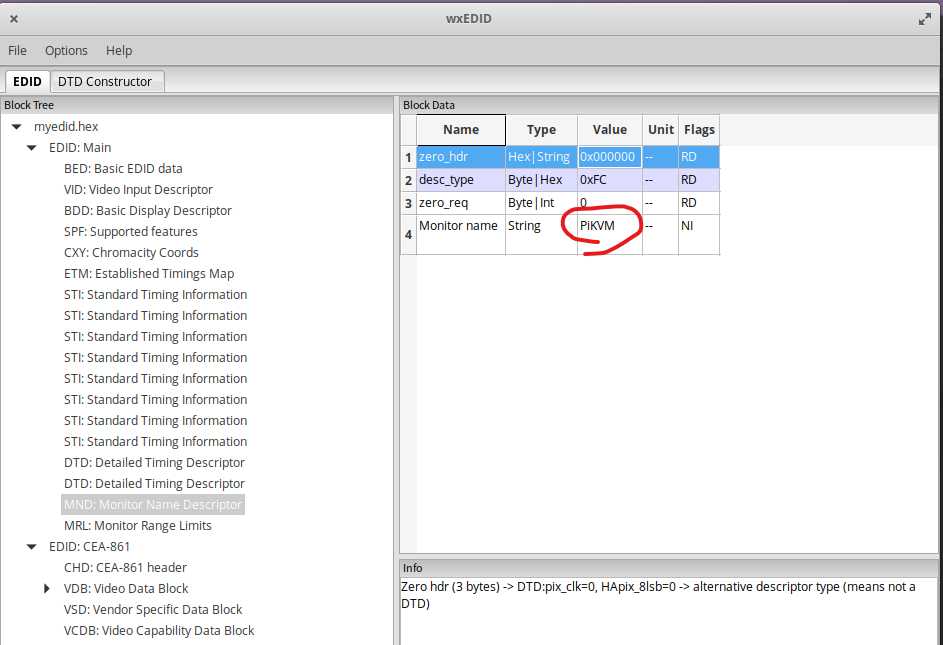Image resolution: width=943 pixels, height=645 pixels.
Task: Select row header number 3
Action: pyautogui.click(x=408, y=203)
